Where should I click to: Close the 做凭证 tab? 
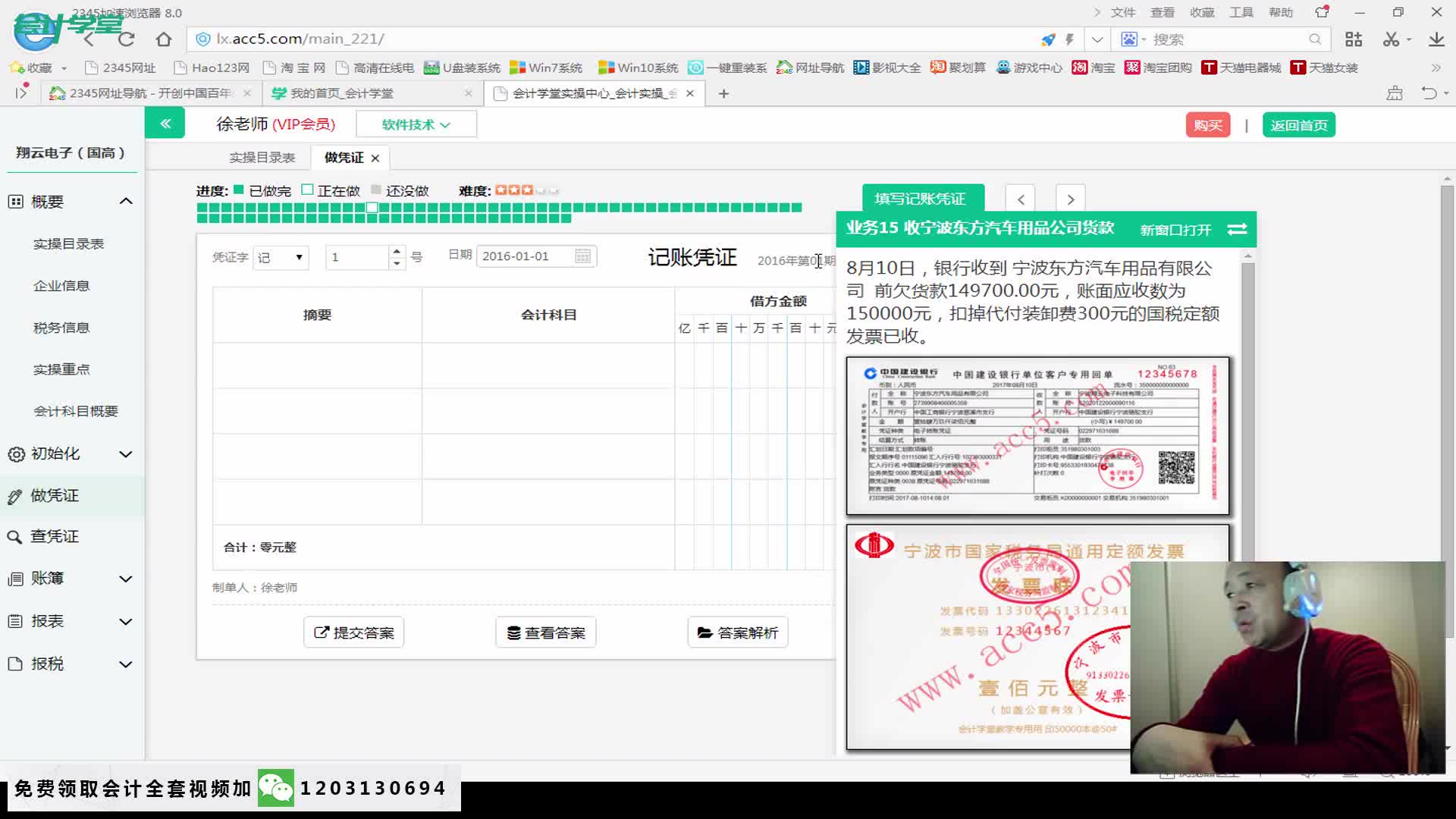[x=375, y=158]
